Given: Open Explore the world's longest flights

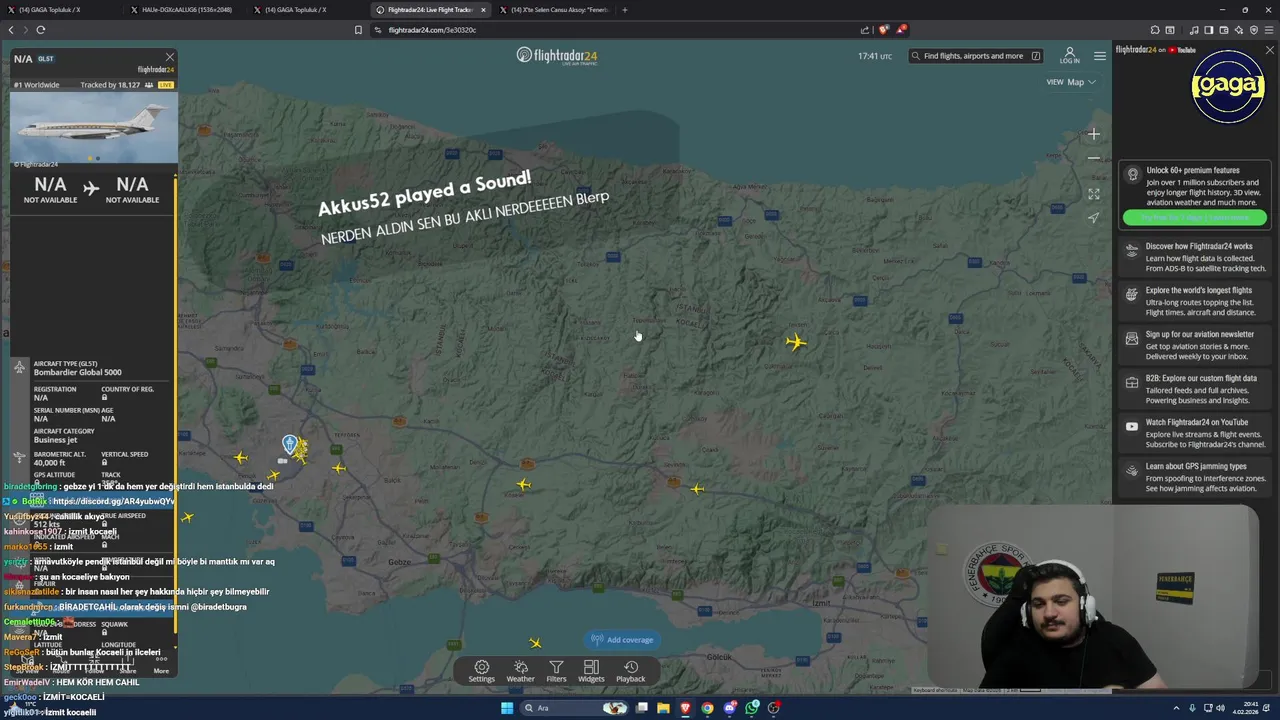Looking at the screenshot, I should (1195, 301).
